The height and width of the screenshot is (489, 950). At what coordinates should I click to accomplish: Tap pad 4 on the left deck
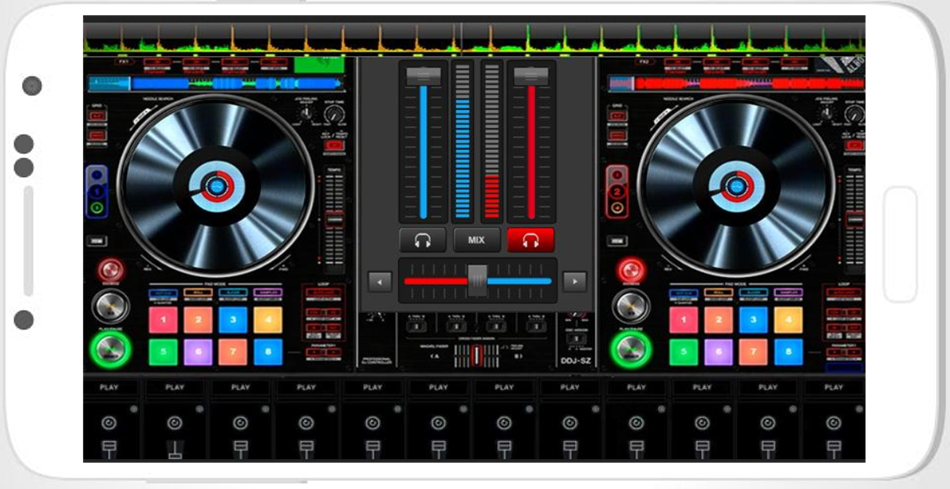[268, 320]
